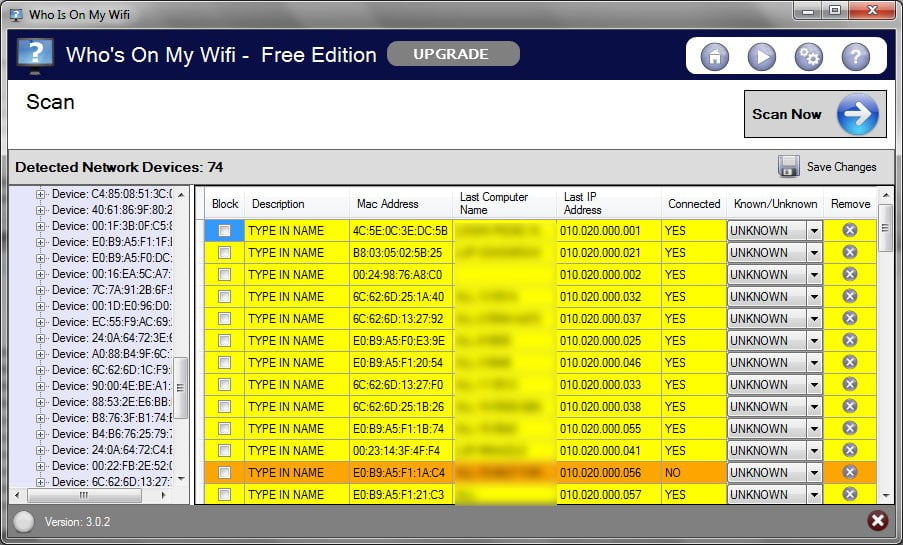Open the Home icon in top toolbar
This screenshot has height=545, width=903.
pyautogui.click(x=714, y=57)
